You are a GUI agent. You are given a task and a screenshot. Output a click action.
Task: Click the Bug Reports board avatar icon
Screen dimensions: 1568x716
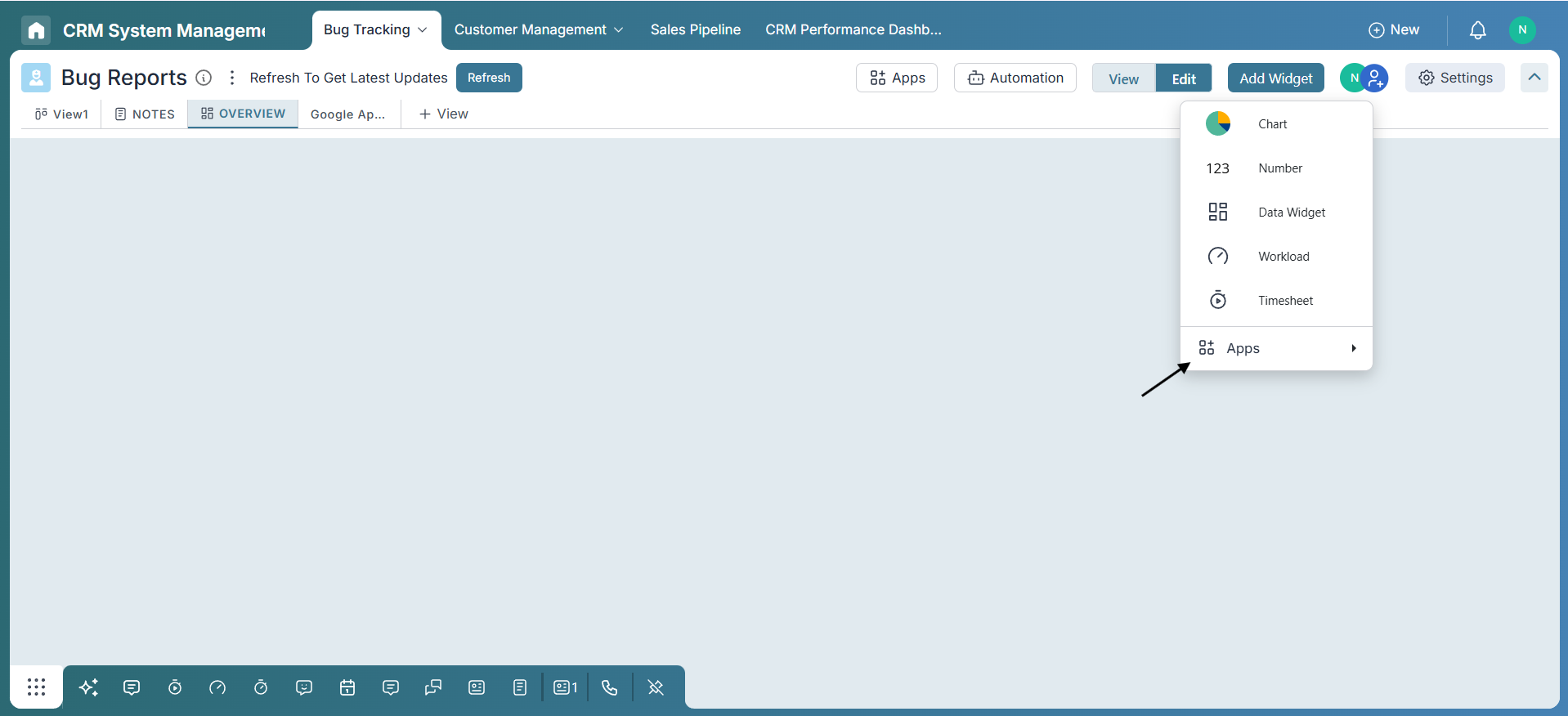[x=36, y=78]
